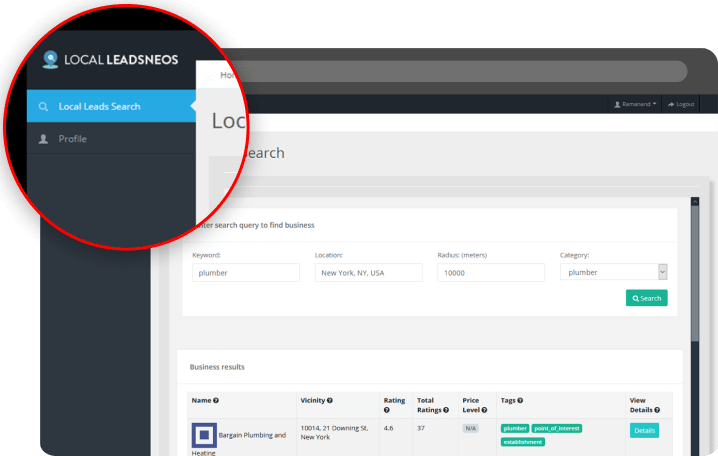Viewport: 718px width, 456px height.
Task: Open the Profile sidebar item
Action: pyautogui.click(x=111, y=139)
